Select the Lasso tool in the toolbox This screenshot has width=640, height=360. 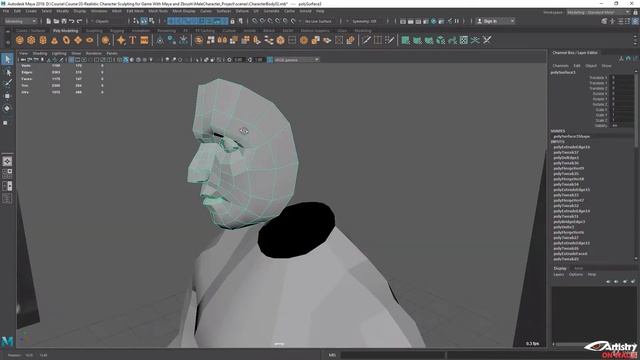[7, 72]
